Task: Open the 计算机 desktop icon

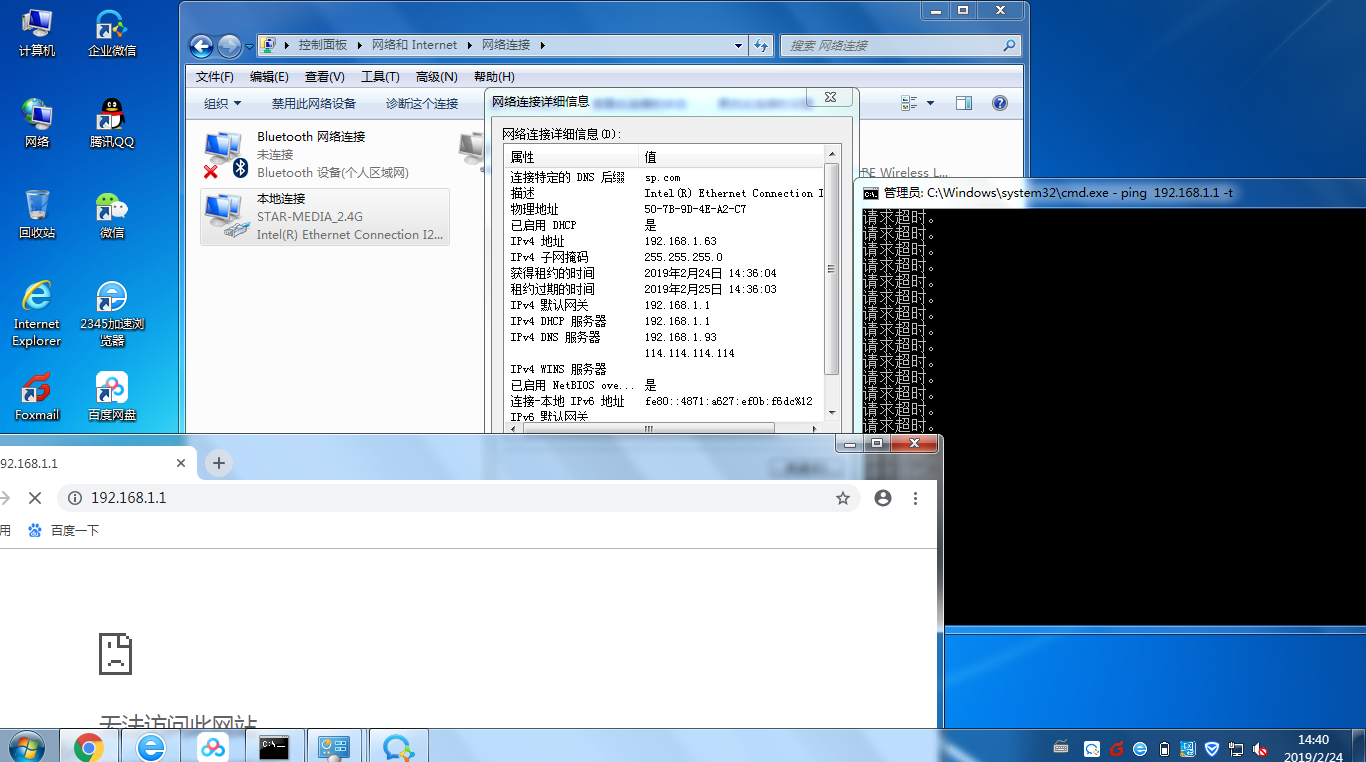Action: (37, 33)
